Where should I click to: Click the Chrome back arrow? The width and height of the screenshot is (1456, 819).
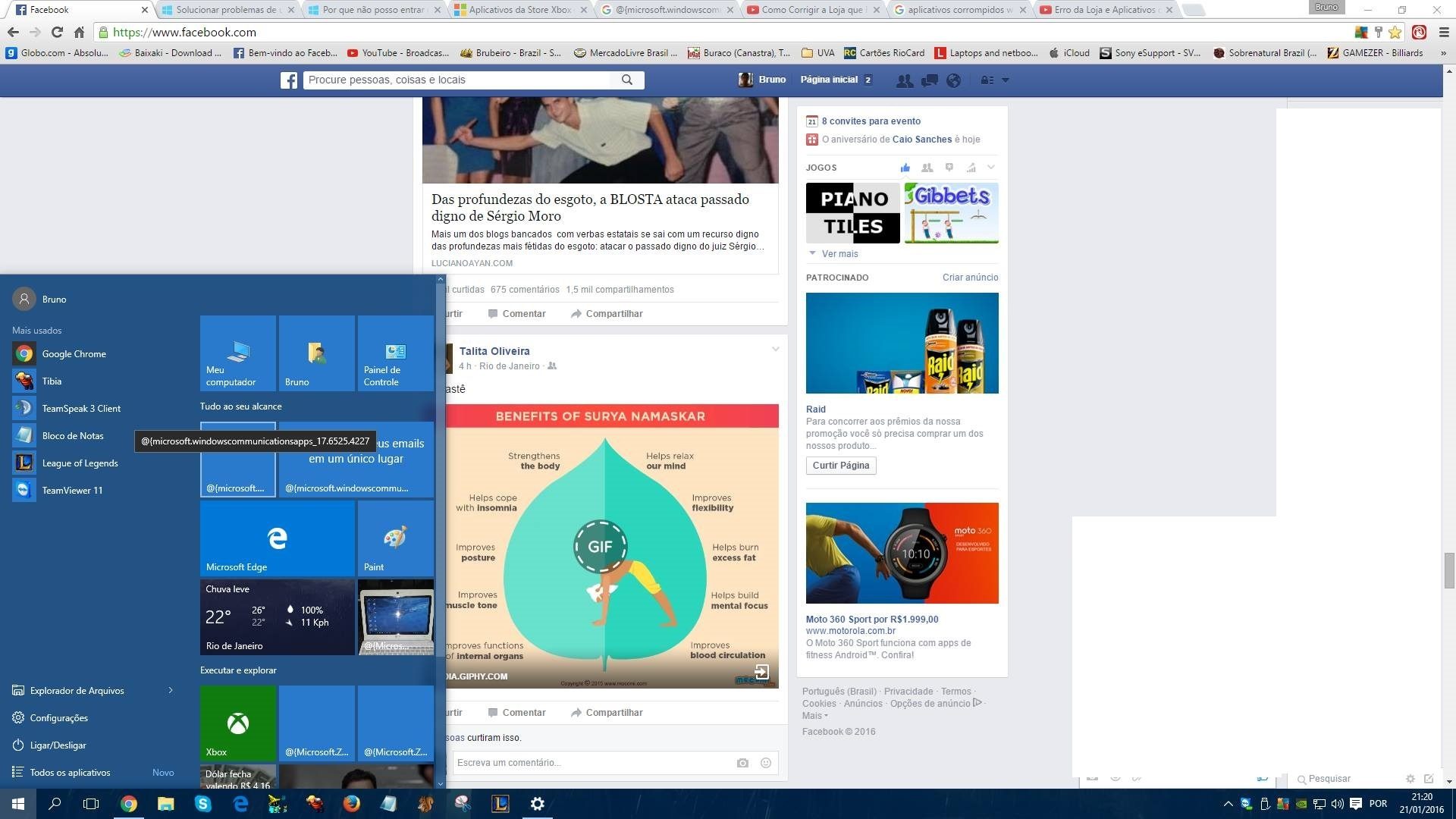pyautogui.click(x=13, y=32)
